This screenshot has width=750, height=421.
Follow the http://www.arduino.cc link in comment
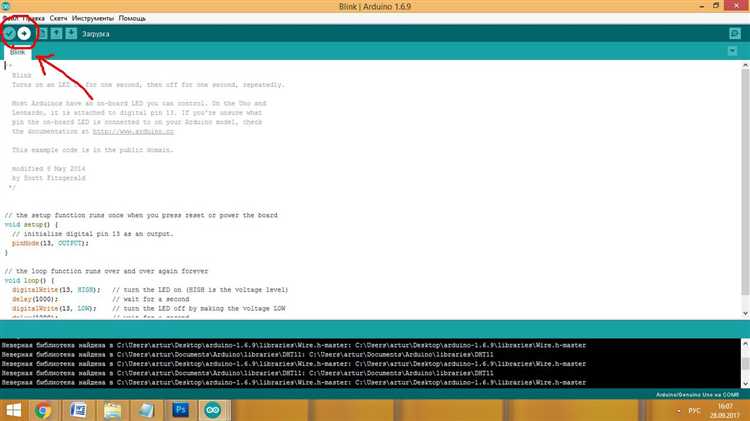[x=133, y=132]
